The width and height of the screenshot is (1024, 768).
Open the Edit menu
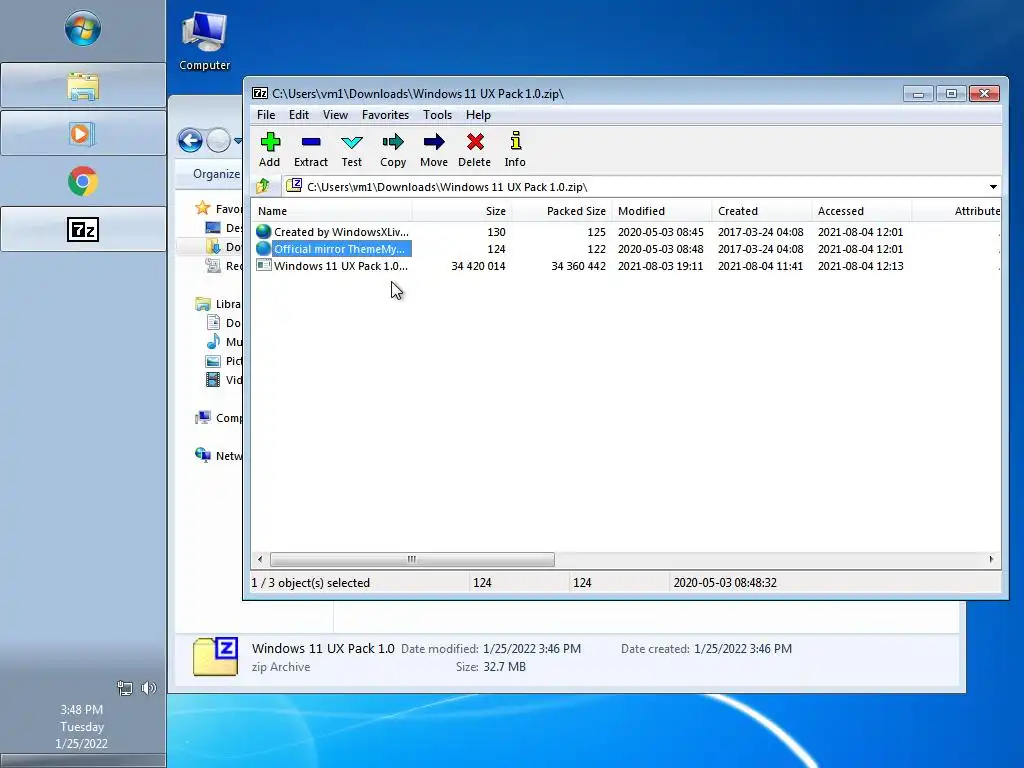298,115
